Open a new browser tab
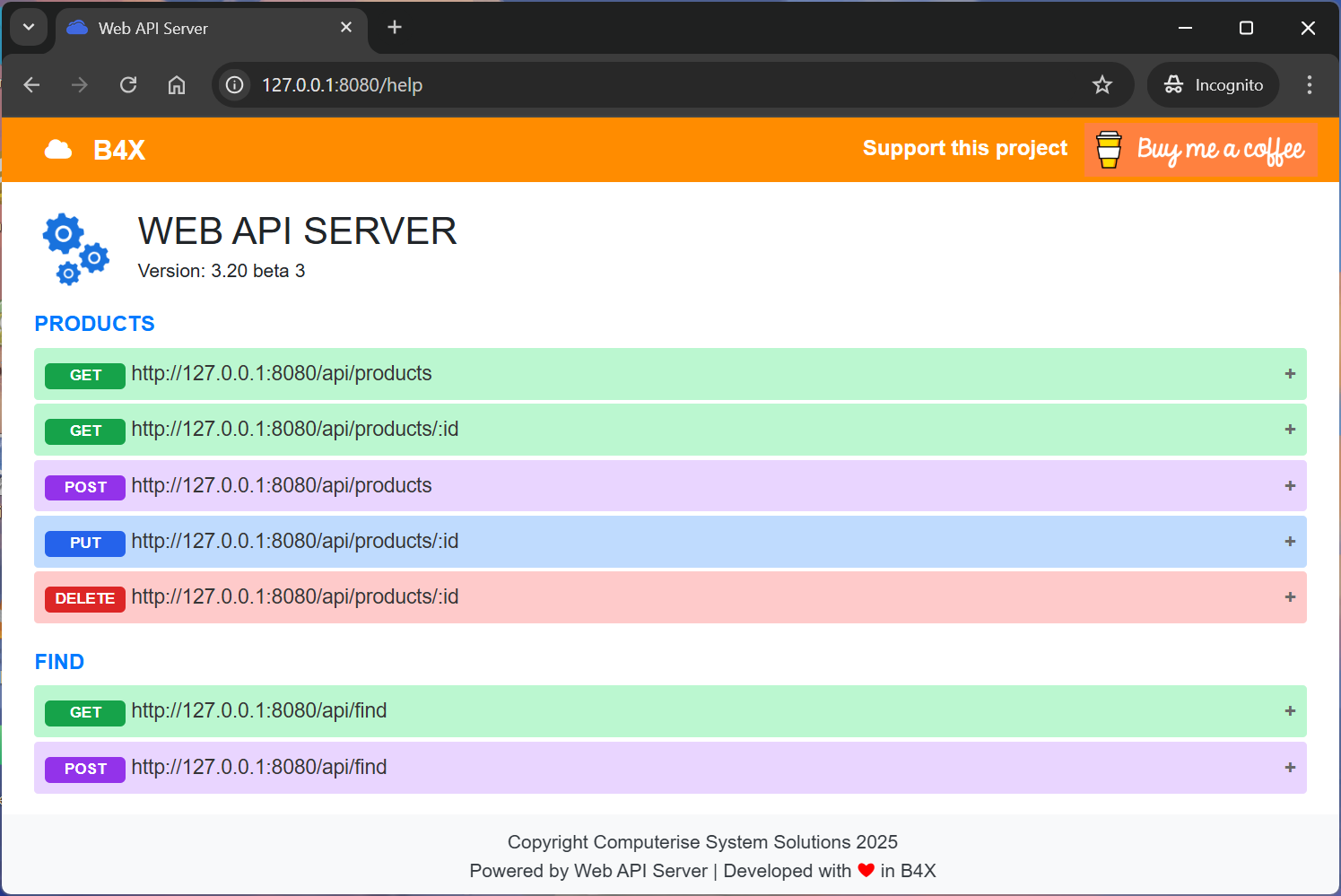This screenshot has width=1341, height=896. (395, 27)
